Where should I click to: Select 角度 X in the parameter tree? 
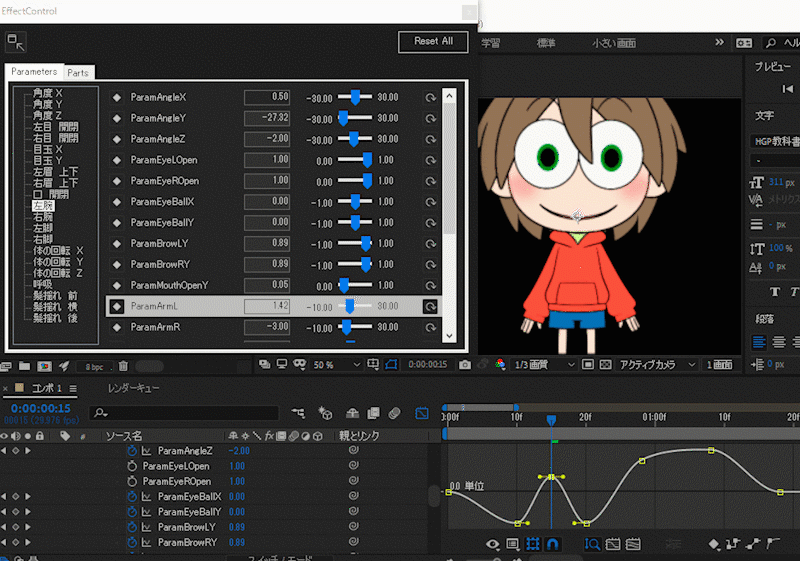(47, 93)
